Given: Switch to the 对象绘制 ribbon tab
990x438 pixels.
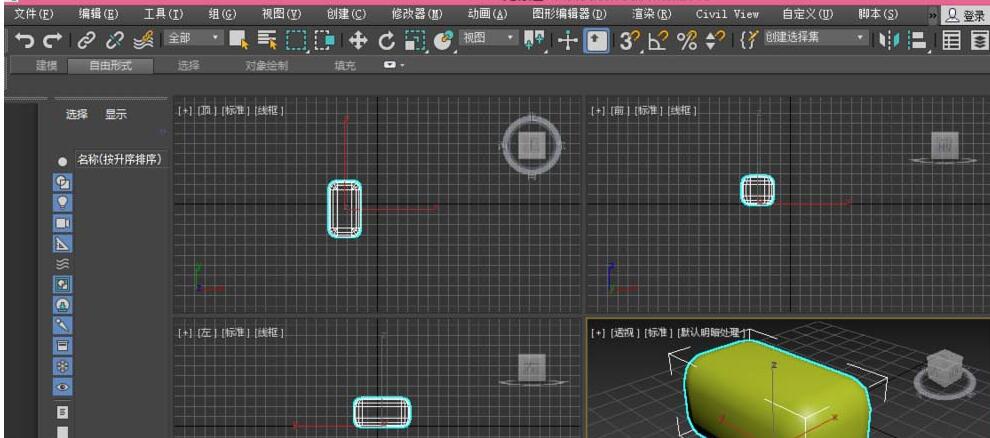Looking at the screenshot, I should tap(266, 65).
